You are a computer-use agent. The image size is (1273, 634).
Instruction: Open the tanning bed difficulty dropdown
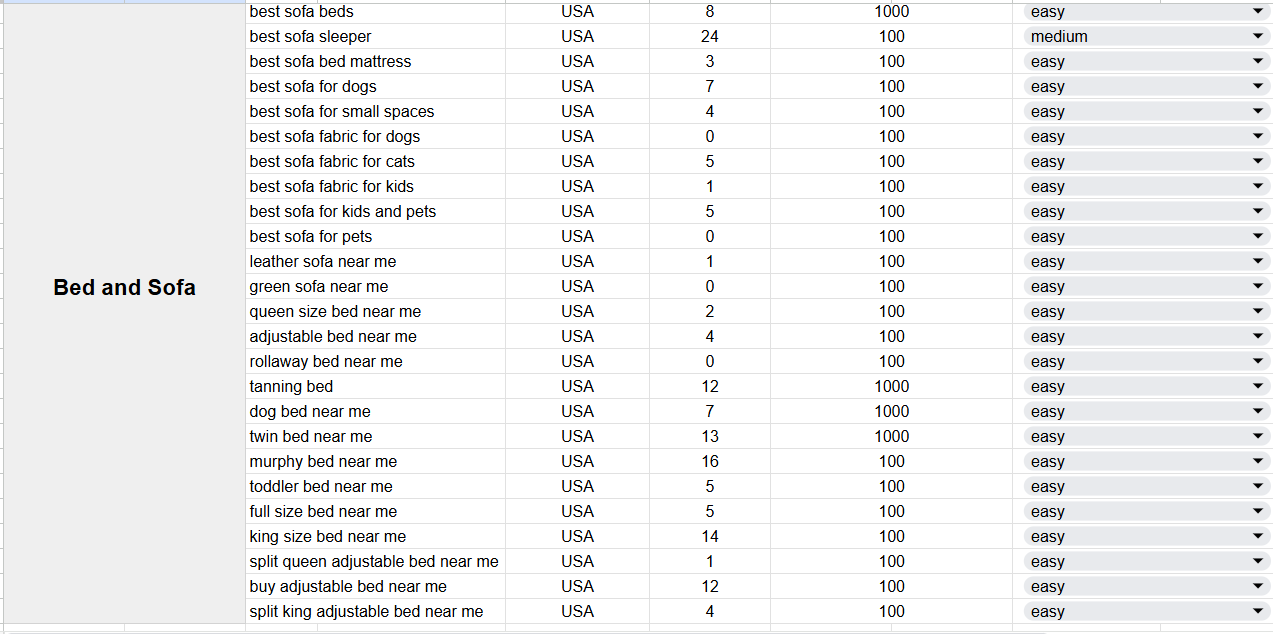click(1258, 386)
